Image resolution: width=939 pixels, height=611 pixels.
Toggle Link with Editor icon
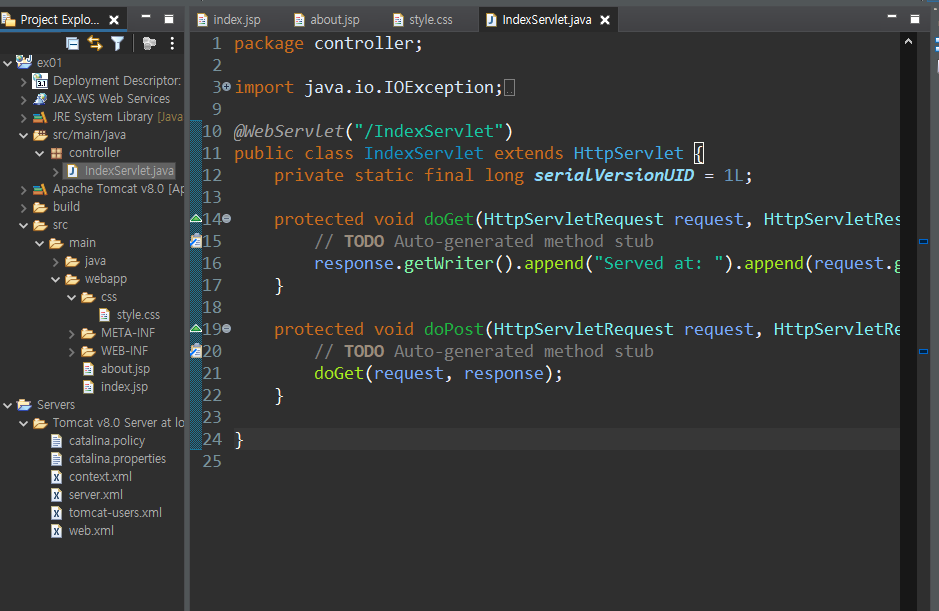coord(95,43)
